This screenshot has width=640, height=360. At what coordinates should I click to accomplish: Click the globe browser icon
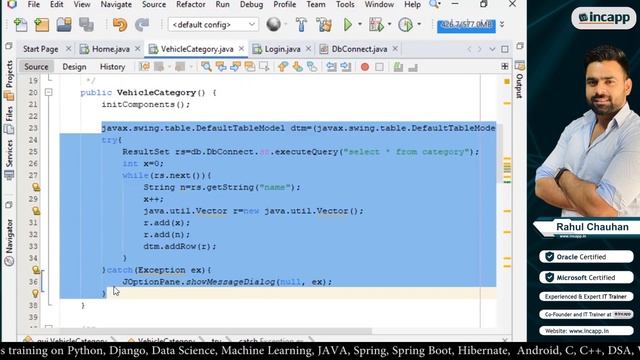coord(273,24)
